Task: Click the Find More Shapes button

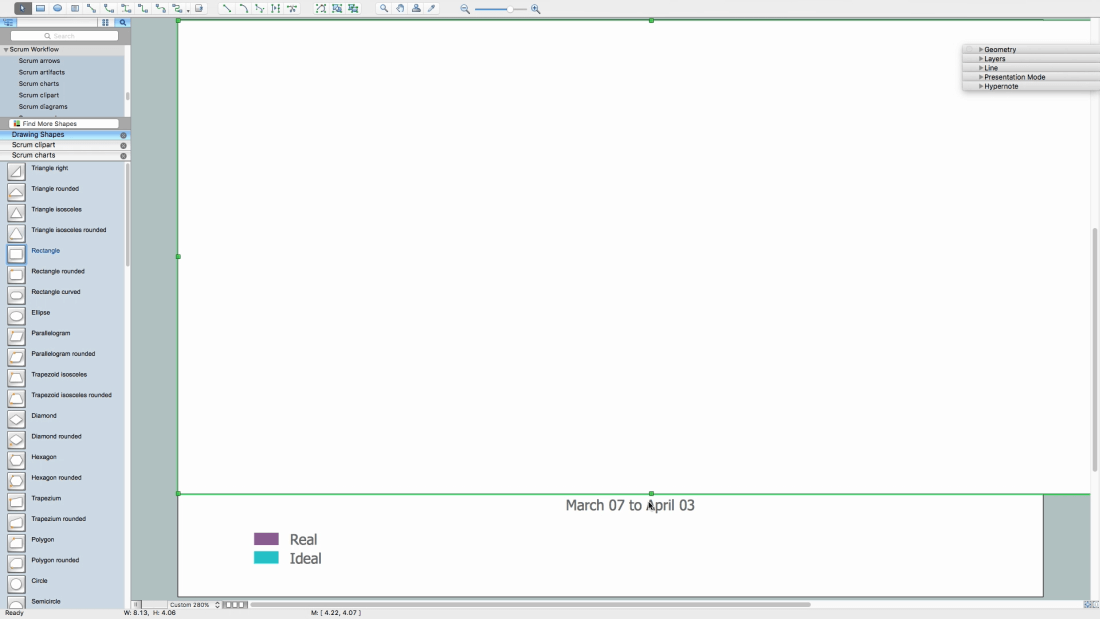Action: click(x=64, y=124)
